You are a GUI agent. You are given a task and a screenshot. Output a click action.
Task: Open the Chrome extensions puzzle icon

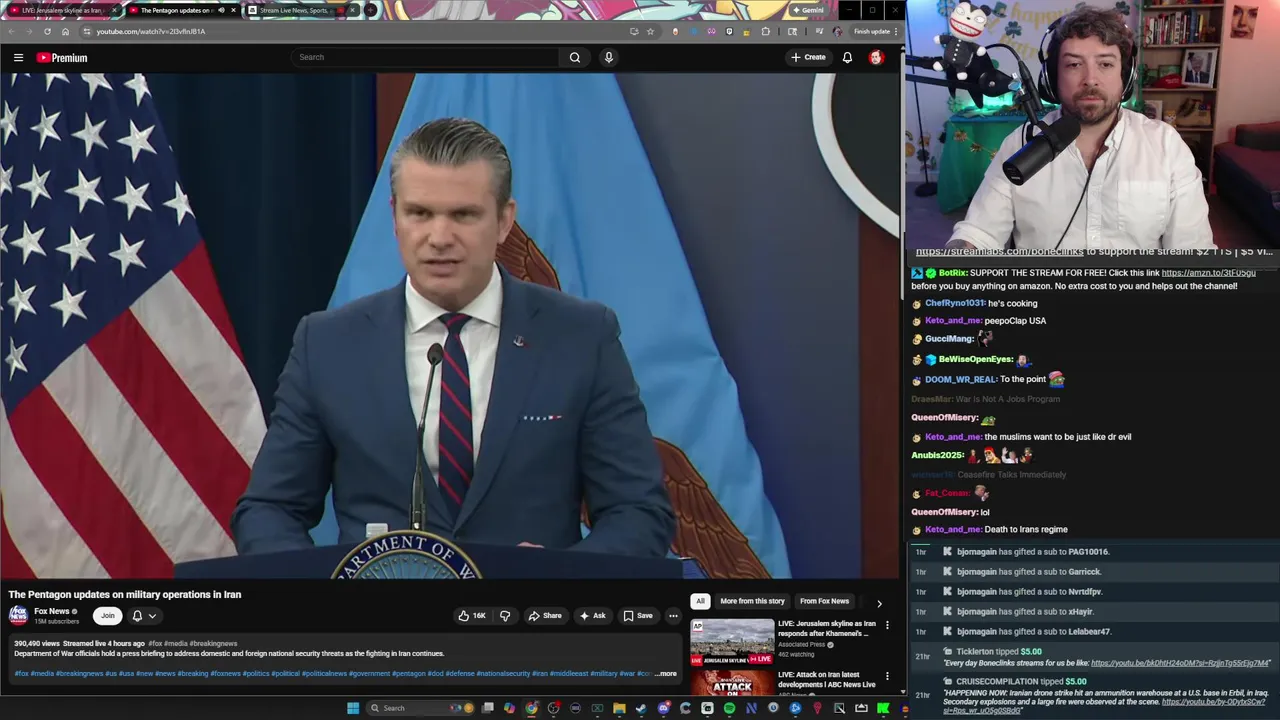(x=765, y=31)
